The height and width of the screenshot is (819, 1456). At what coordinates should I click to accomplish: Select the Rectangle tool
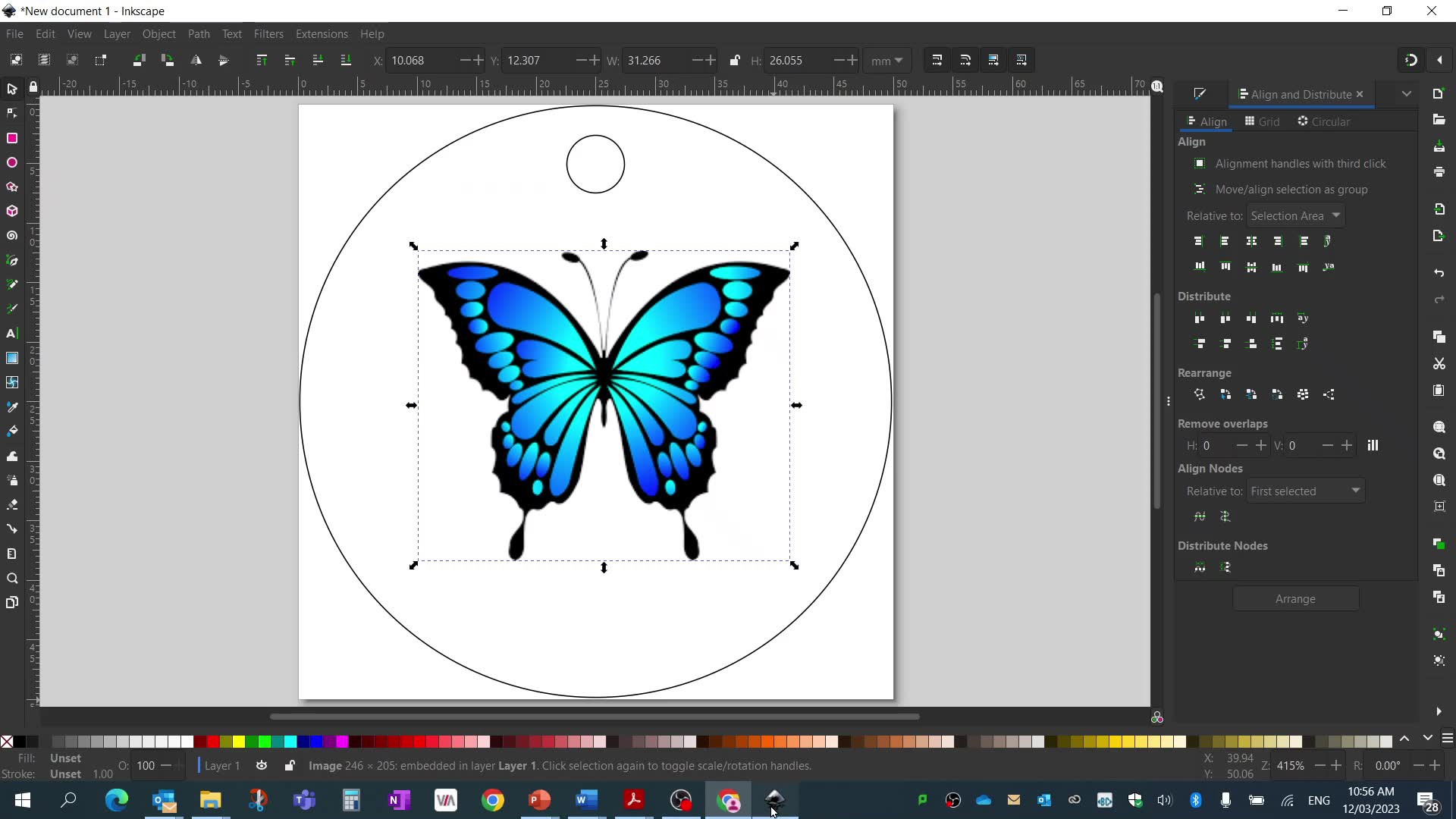[x=11, y=138]
